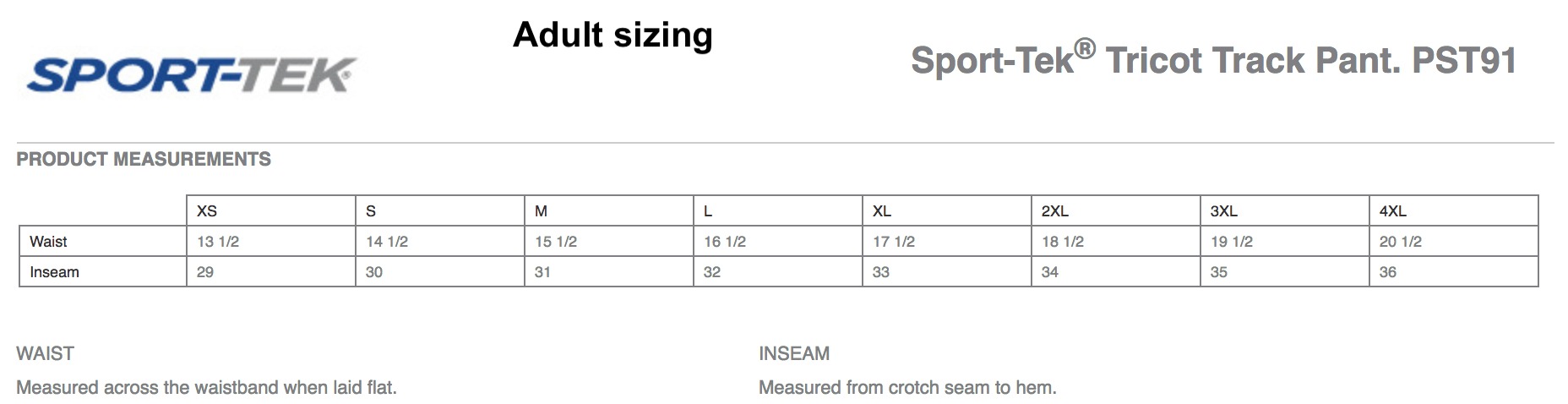Image resolution: width=1568 pixels, height=404 pixels.
Task: Click the Sport-Tek logo
Action: coord(191,75)
